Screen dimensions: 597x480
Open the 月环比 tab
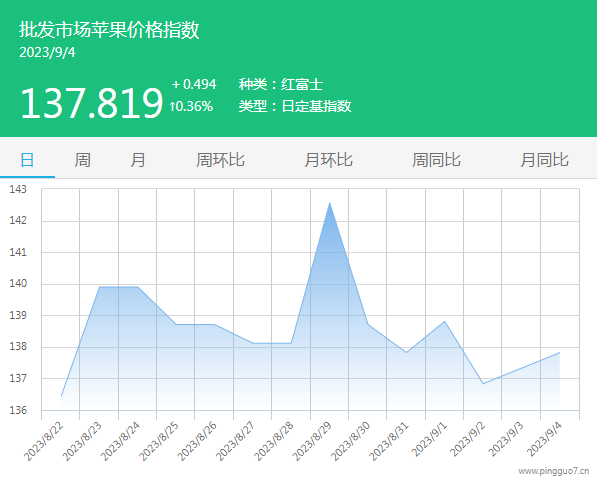point(328,160)
